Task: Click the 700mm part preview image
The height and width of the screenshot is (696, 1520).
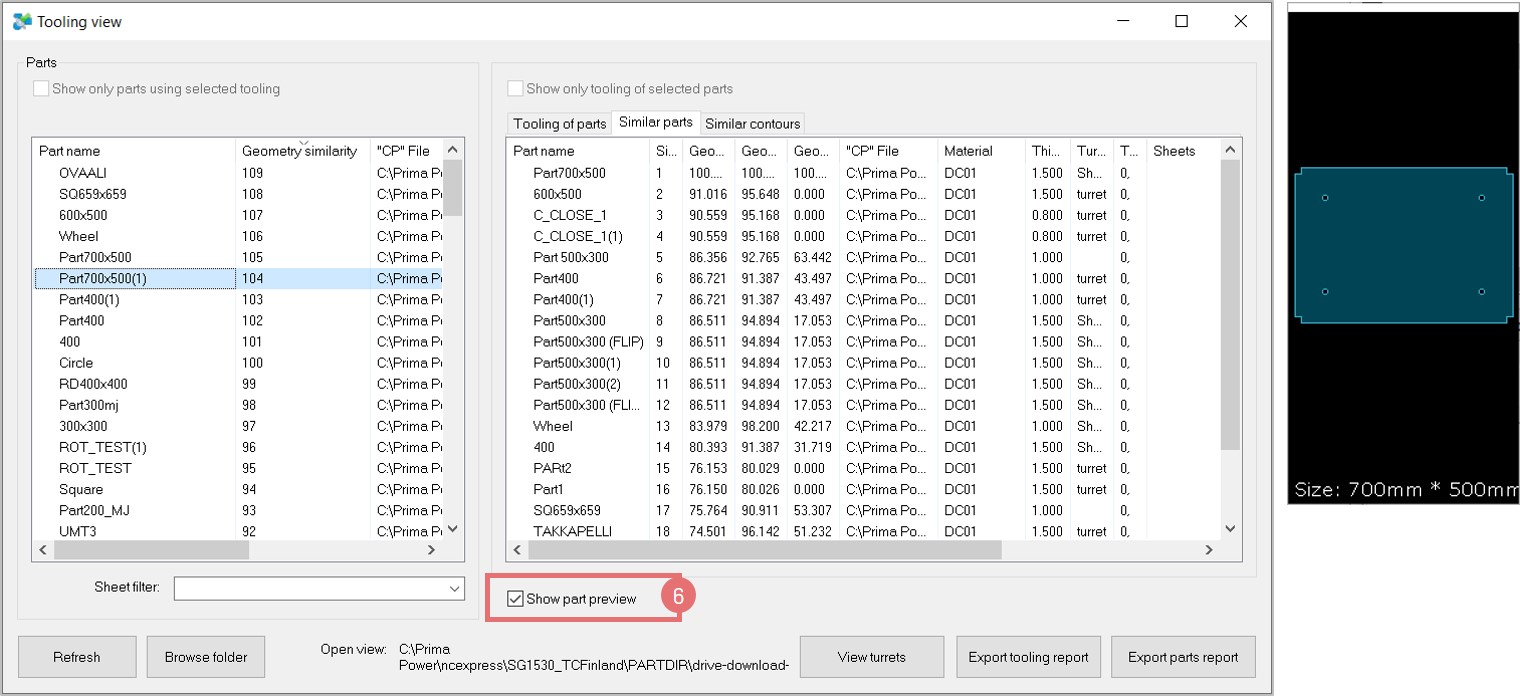Action: [1402, 245]
